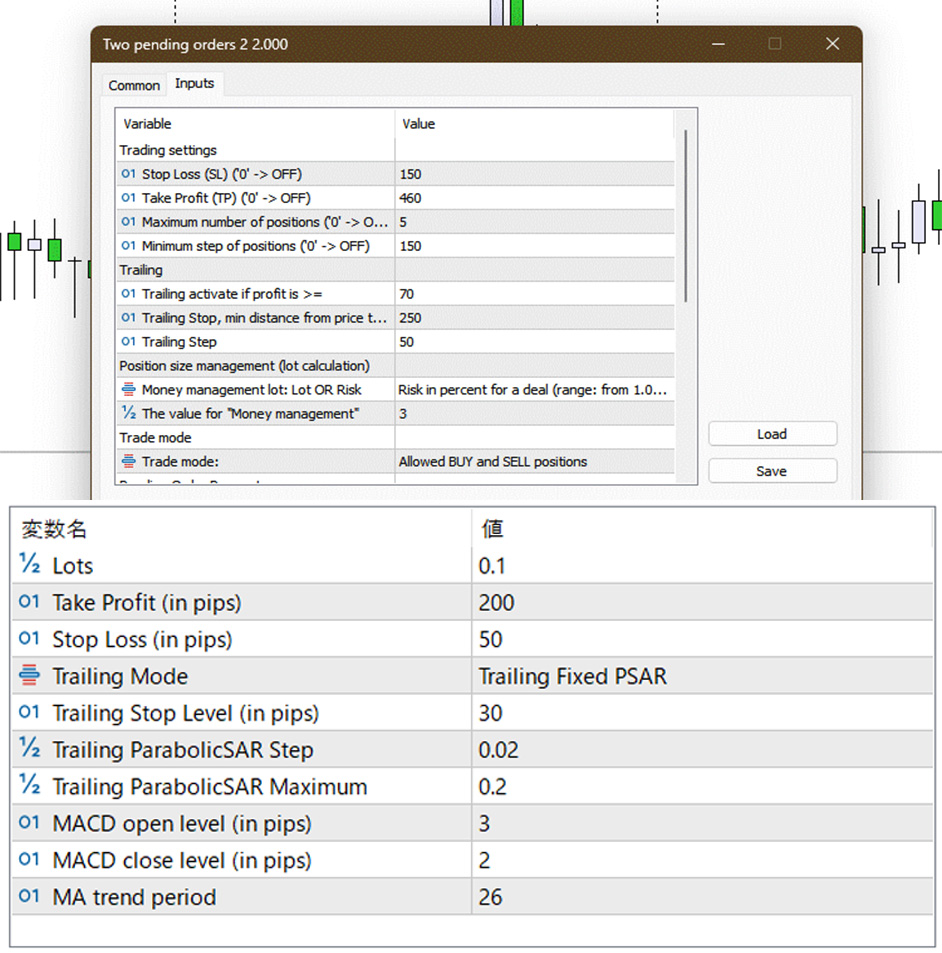
Task: Open the Money management lot value dropdown
Action: [x=535, y=390]
